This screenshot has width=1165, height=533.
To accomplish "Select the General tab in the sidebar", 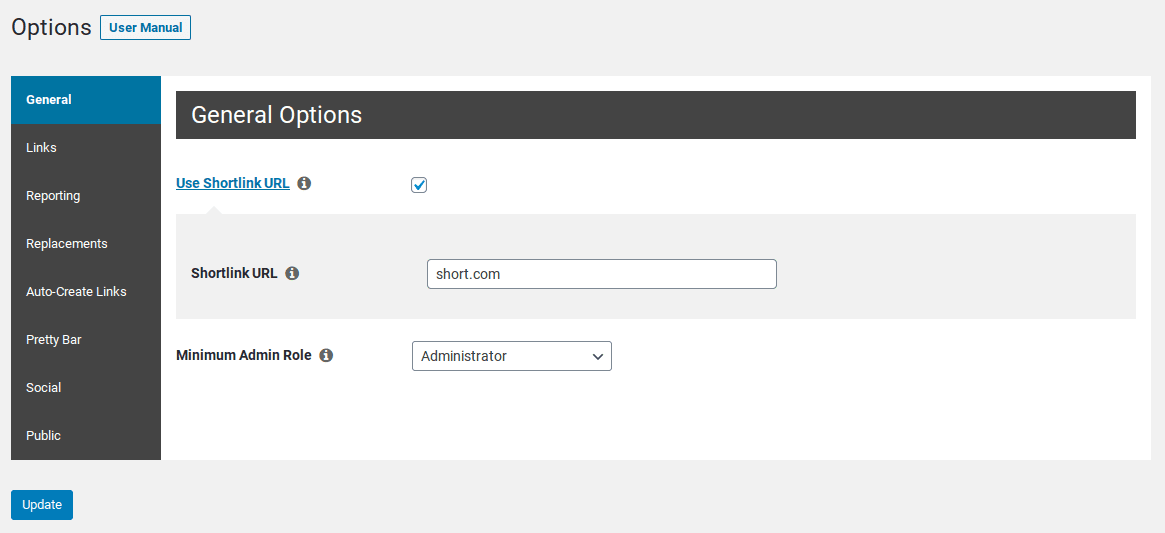I will (86, 100).
